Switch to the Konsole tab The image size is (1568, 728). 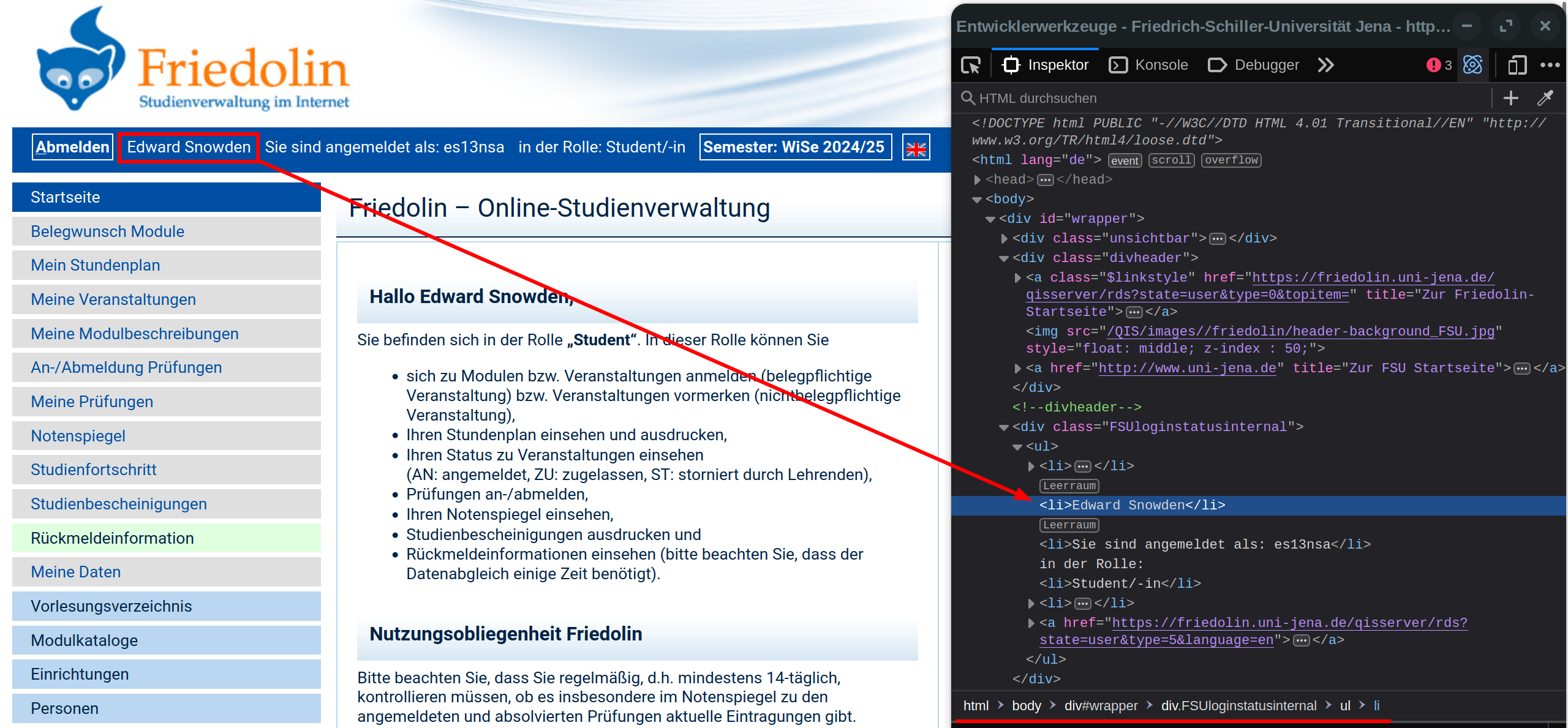pyautogui.click(x=1148, y=65)
